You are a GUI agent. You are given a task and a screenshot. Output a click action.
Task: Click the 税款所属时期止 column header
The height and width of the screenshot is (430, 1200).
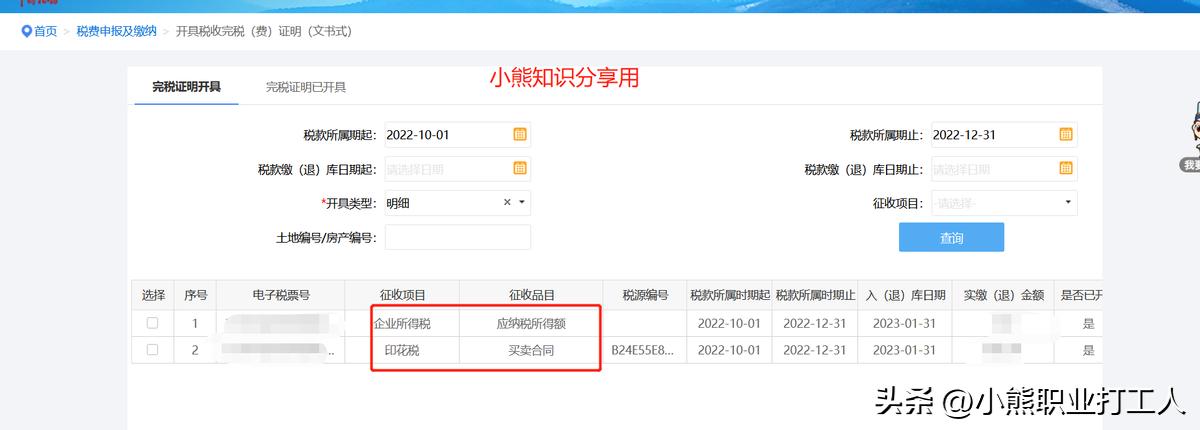tap(815, 295)
